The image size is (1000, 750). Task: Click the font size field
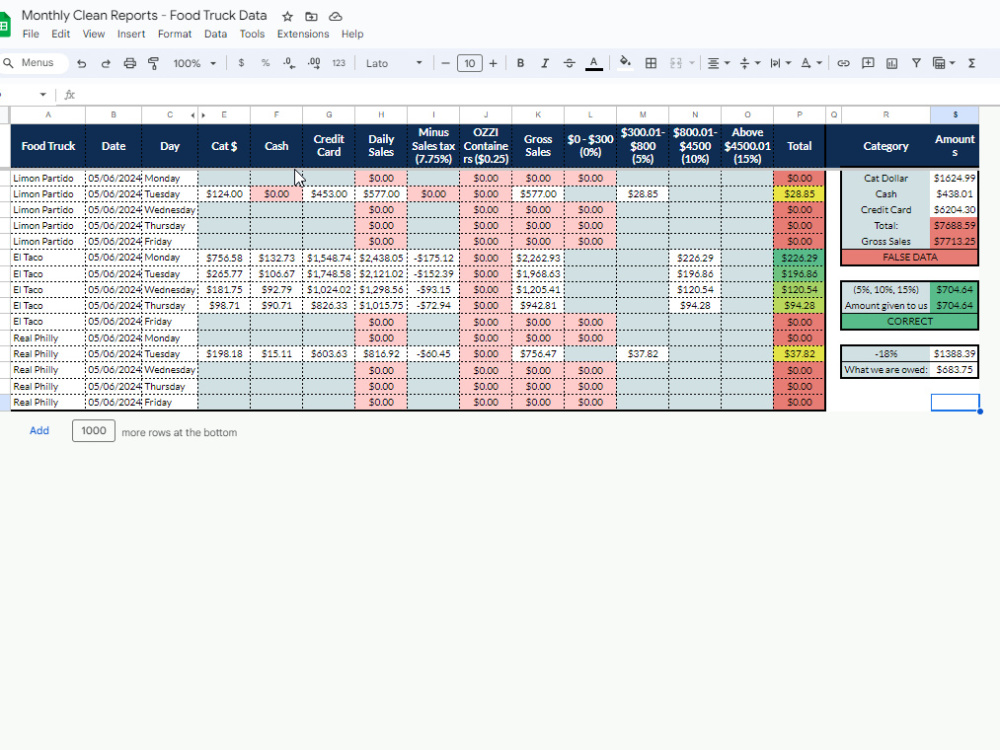(x=469, y=63)
